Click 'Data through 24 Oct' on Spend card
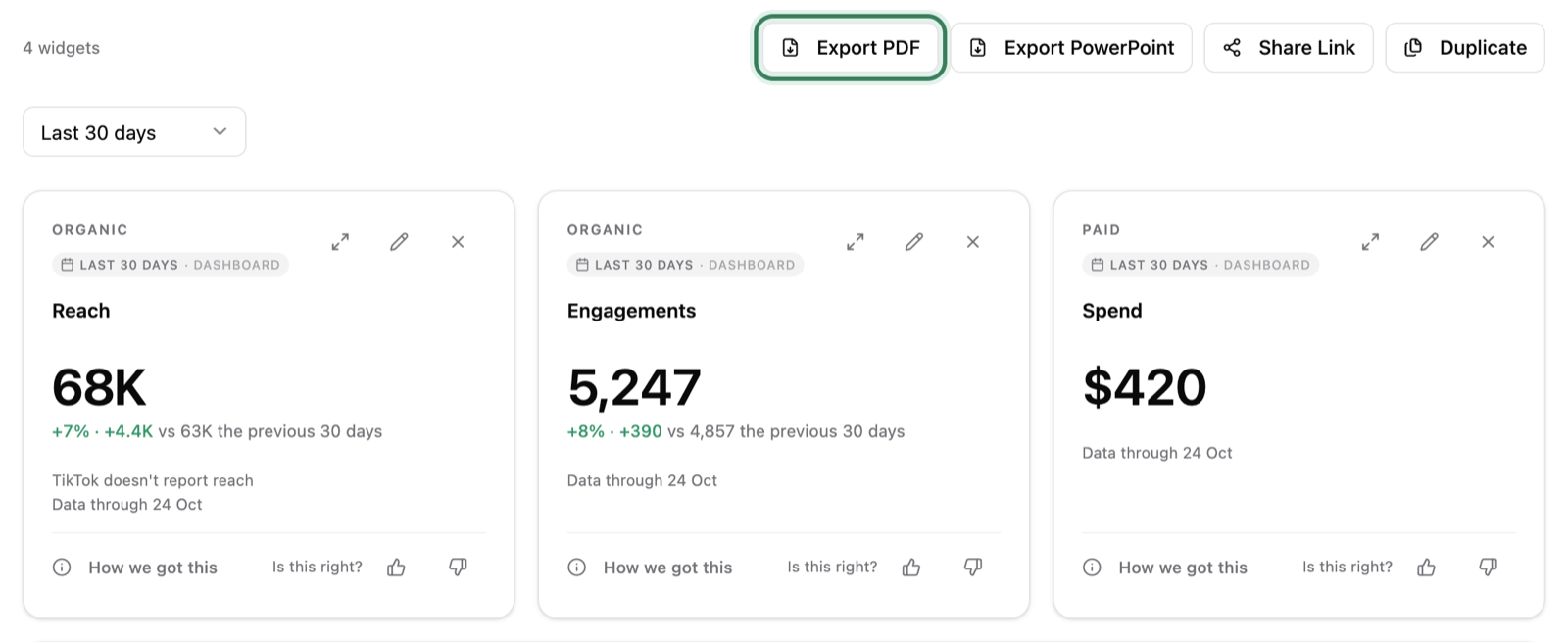Image resolution: width=1568 pixels, height=642 pixels. click(1157, 453)
